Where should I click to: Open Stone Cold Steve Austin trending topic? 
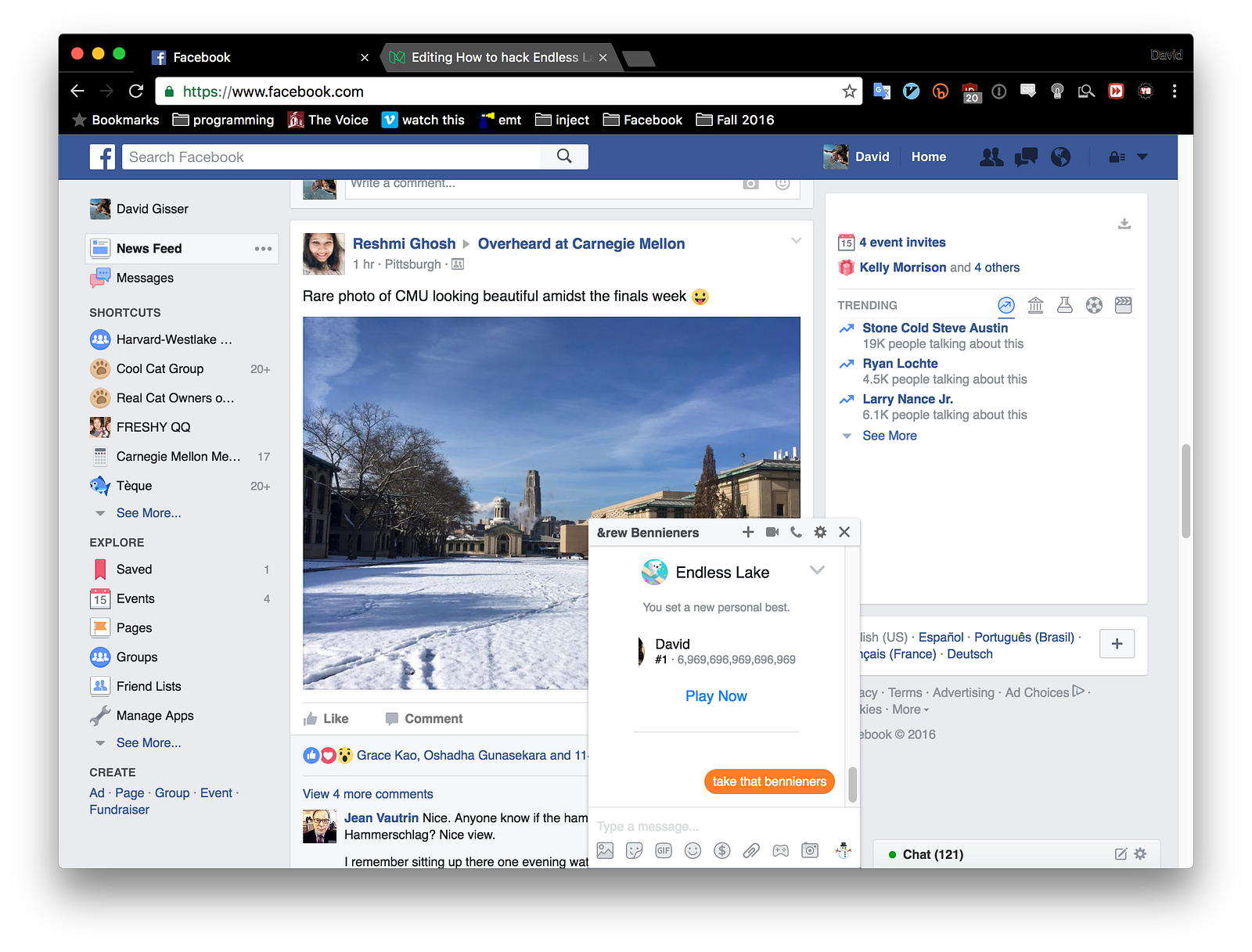point(935,328)
